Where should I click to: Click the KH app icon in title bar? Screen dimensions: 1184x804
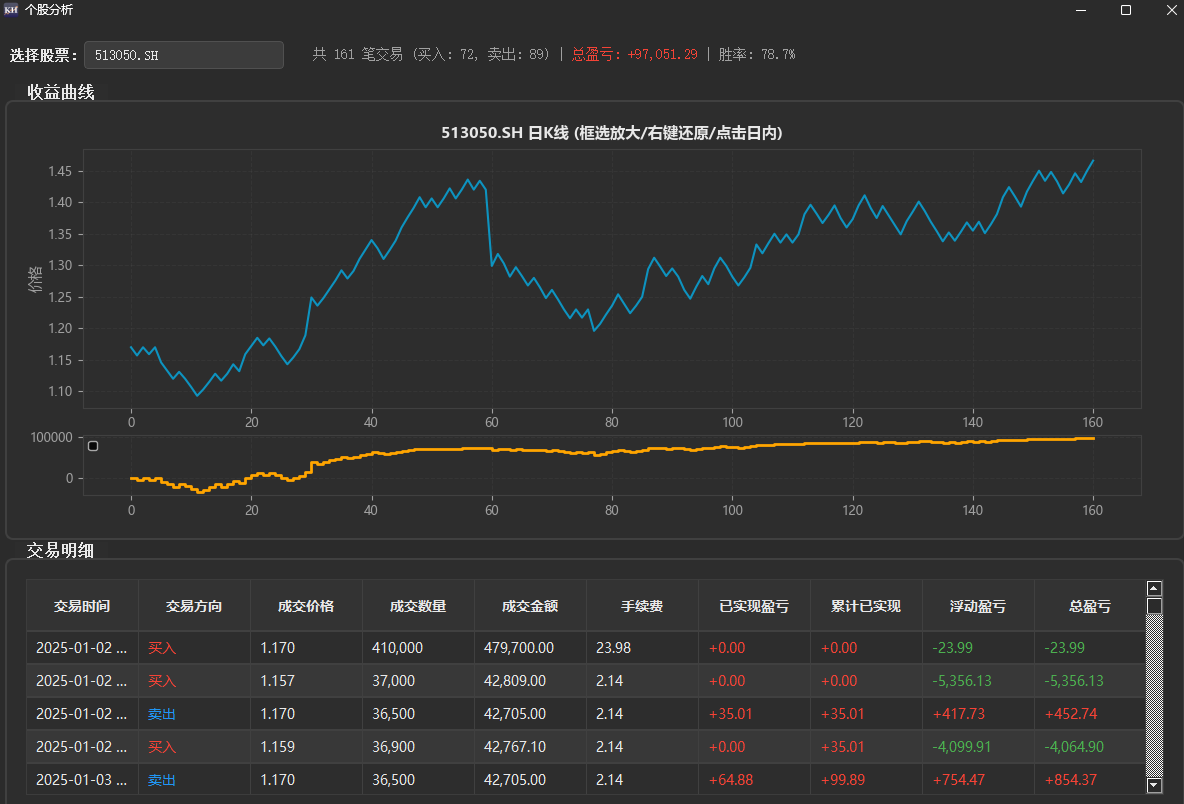(x=11, y=10)
